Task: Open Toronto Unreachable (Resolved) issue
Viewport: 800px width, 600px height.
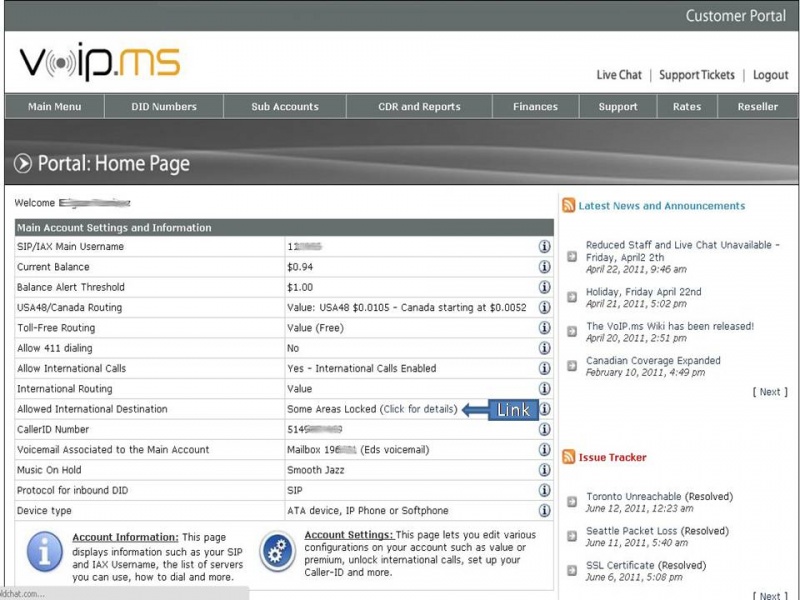Action: point(659,496)
